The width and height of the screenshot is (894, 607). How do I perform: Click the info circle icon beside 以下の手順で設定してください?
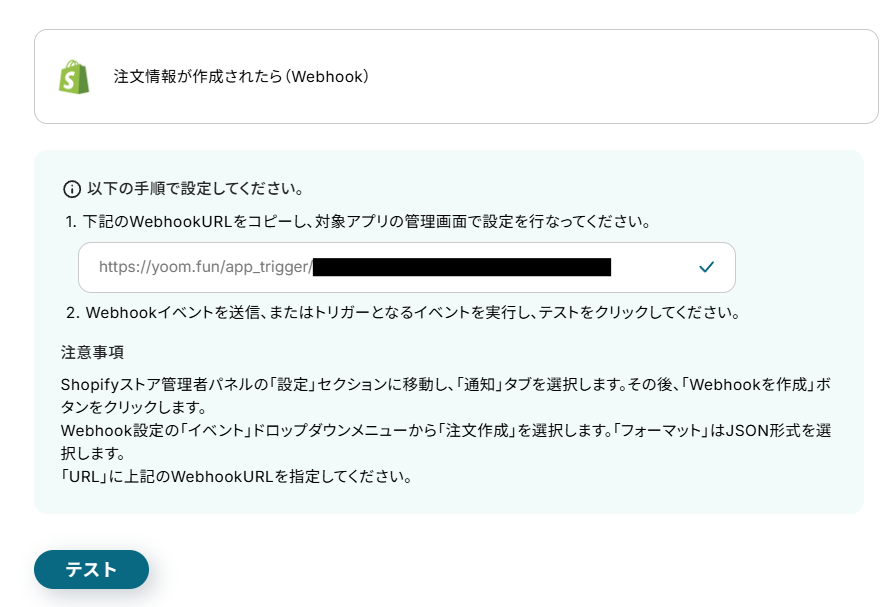click(72, 189)
